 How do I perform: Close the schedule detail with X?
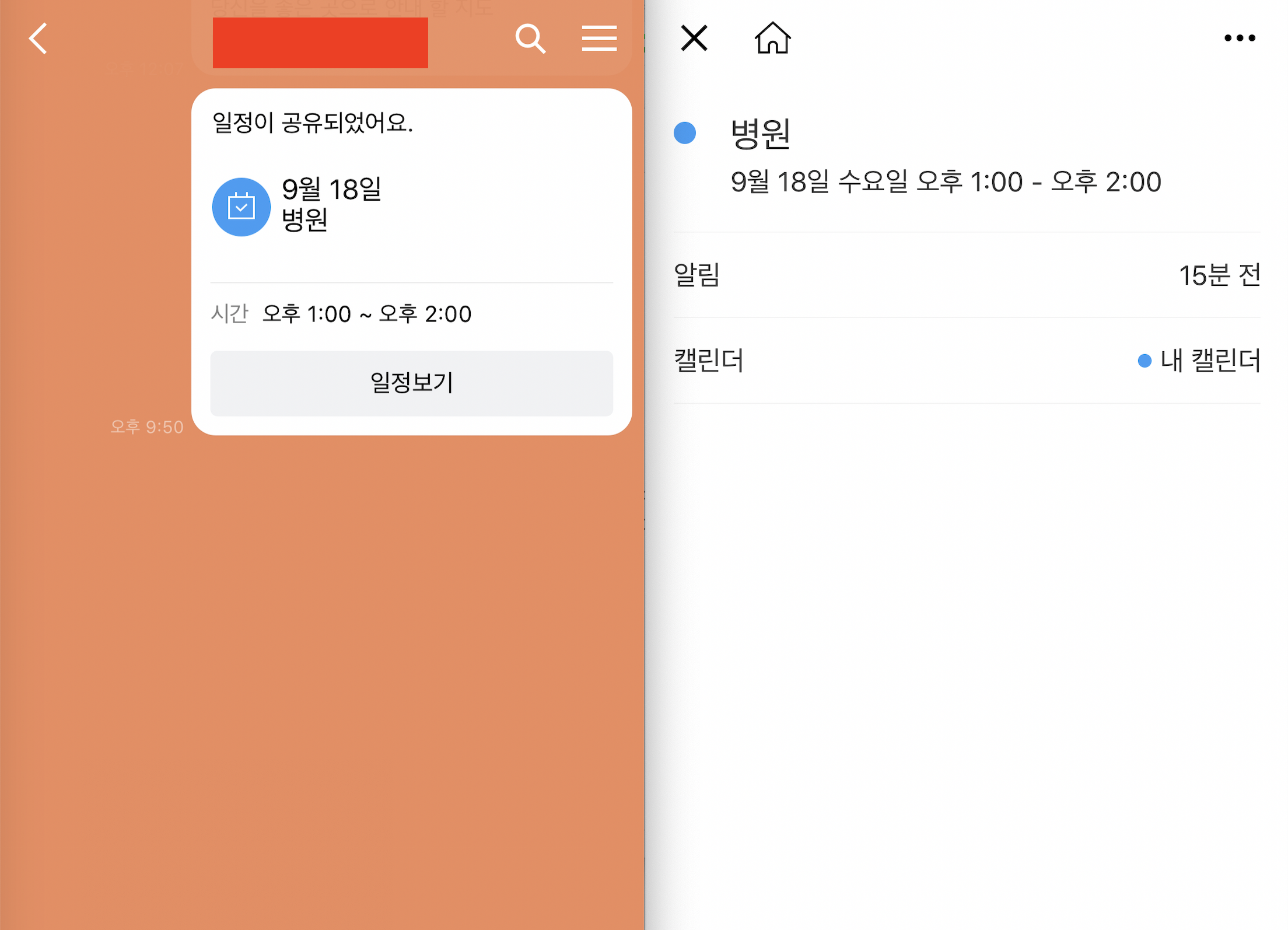[x=694, y=39]
